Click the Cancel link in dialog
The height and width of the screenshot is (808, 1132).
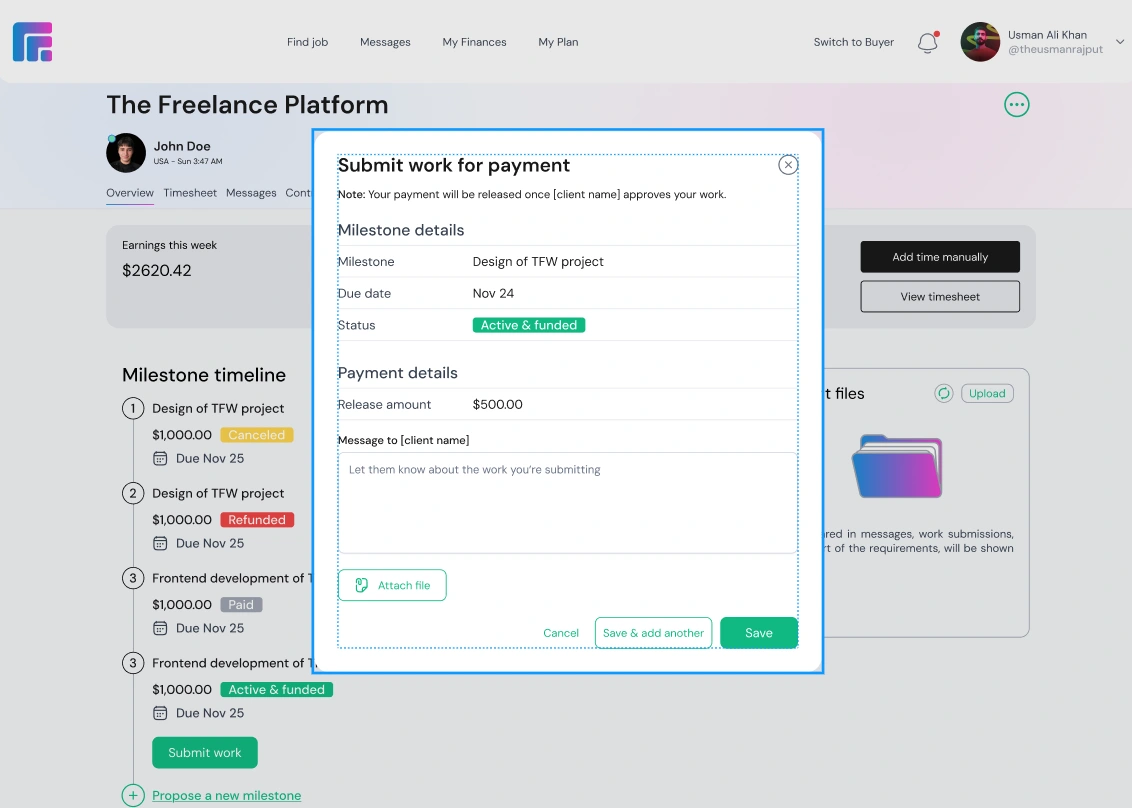coord(561,633)
